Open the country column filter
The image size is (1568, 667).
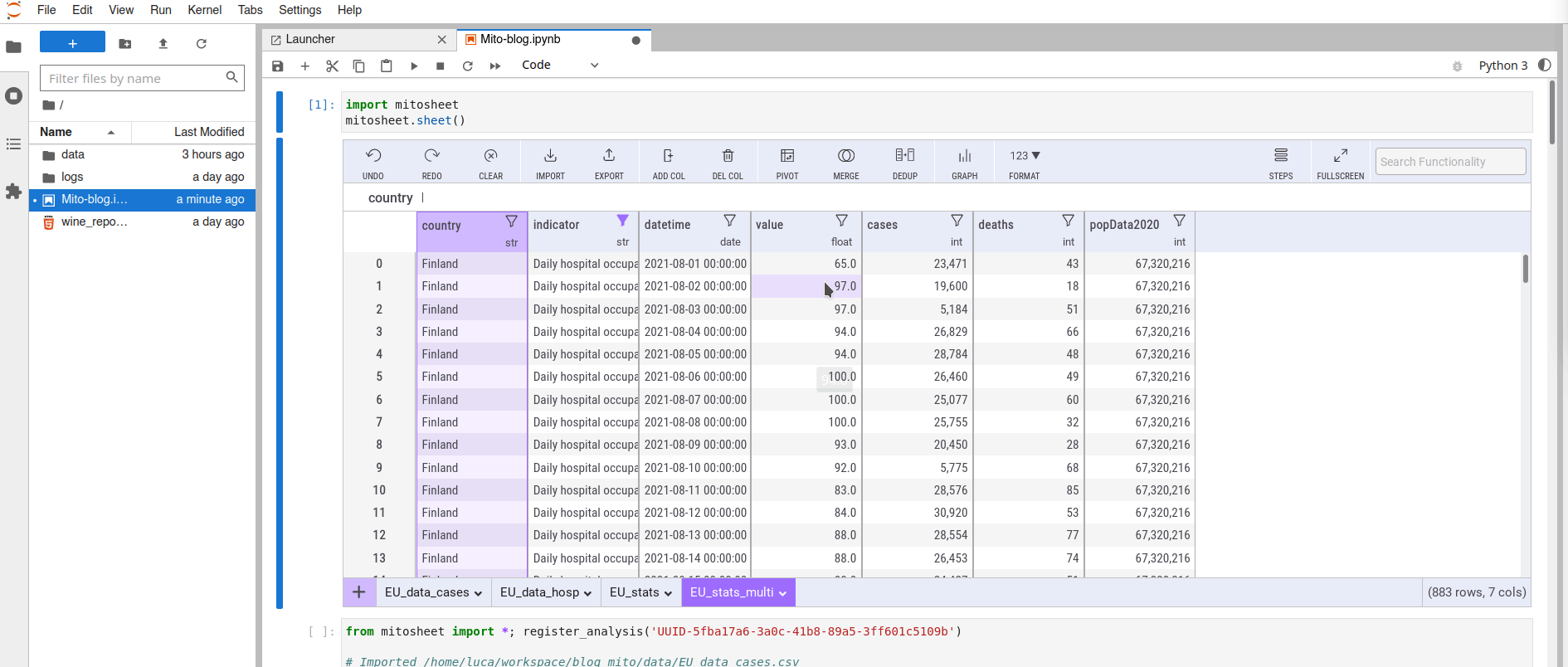coord(512,222)
